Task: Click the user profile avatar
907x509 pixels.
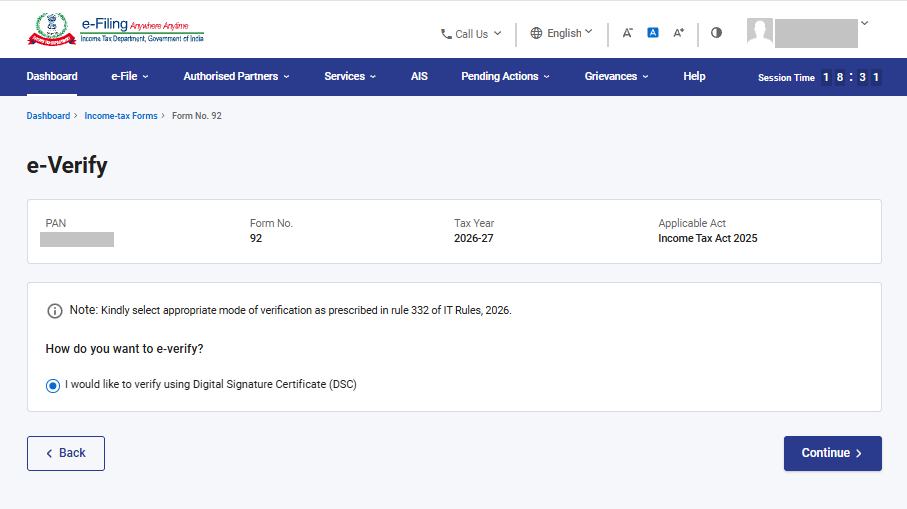Action: point(759,31)
